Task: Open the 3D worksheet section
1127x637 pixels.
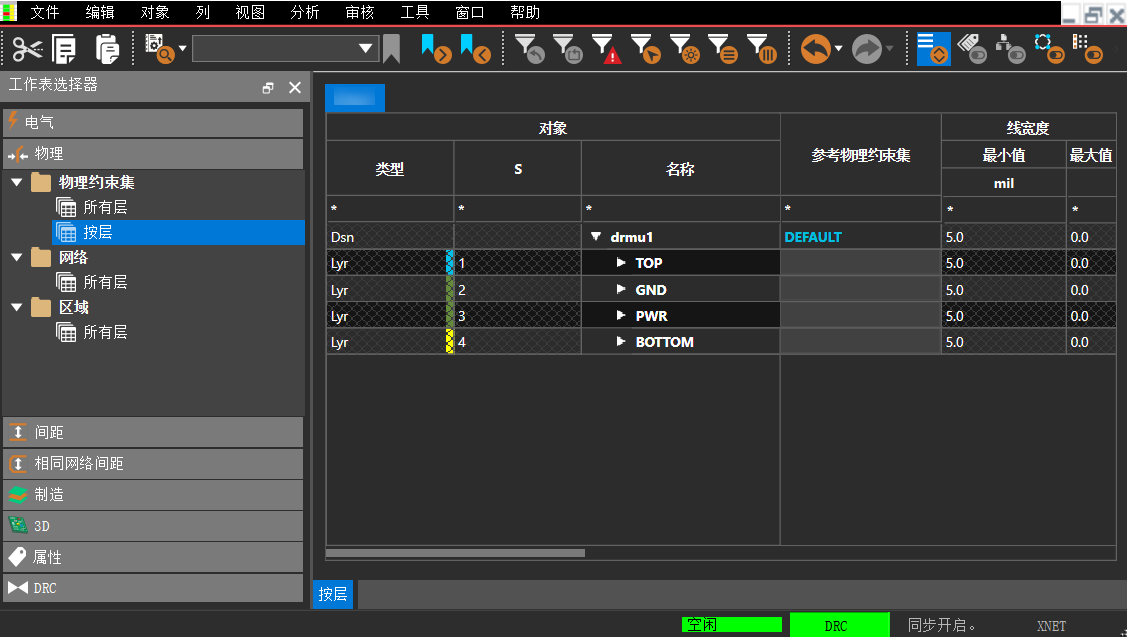Action: pyautogui.click(x=153, y=526)
